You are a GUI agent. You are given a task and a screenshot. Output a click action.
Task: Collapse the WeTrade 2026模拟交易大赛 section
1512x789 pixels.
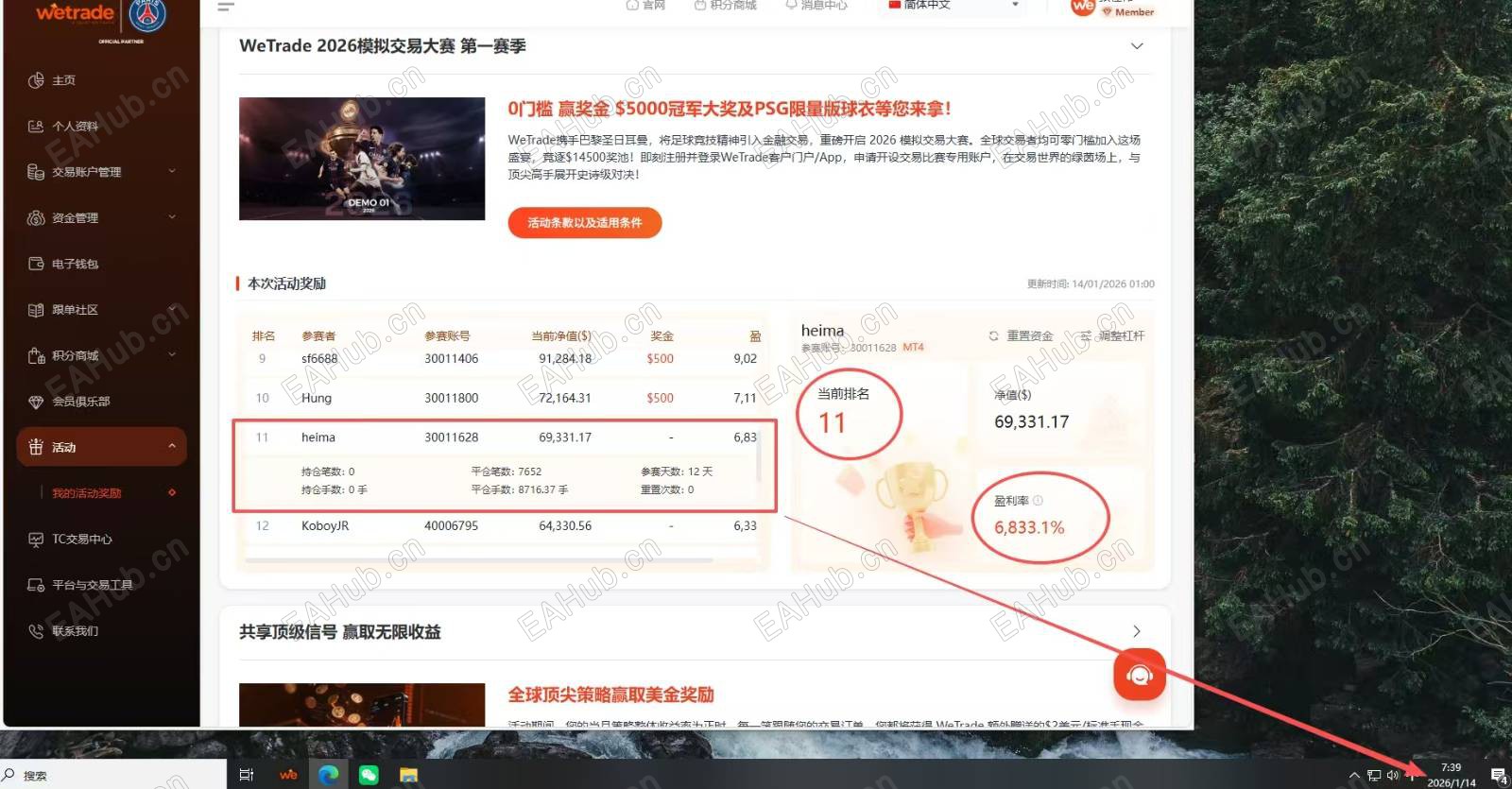point(1137,46)
